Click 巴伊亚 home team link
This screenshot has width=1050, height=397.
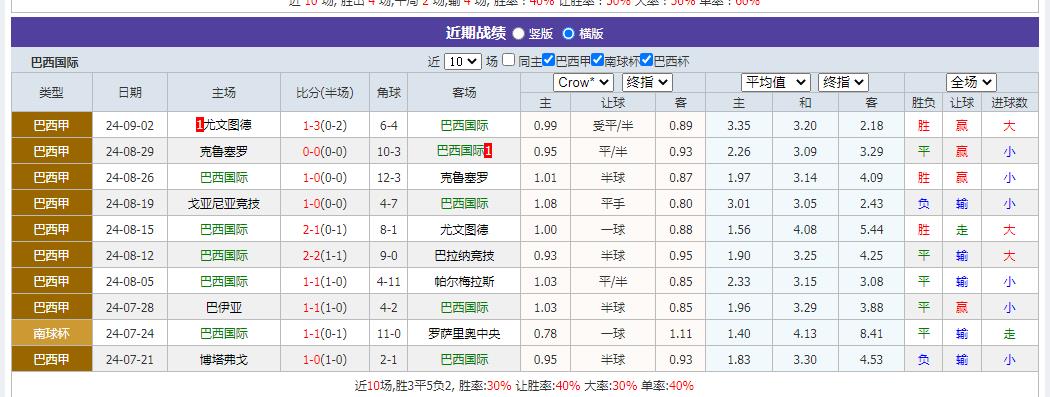tap(224, 308)
